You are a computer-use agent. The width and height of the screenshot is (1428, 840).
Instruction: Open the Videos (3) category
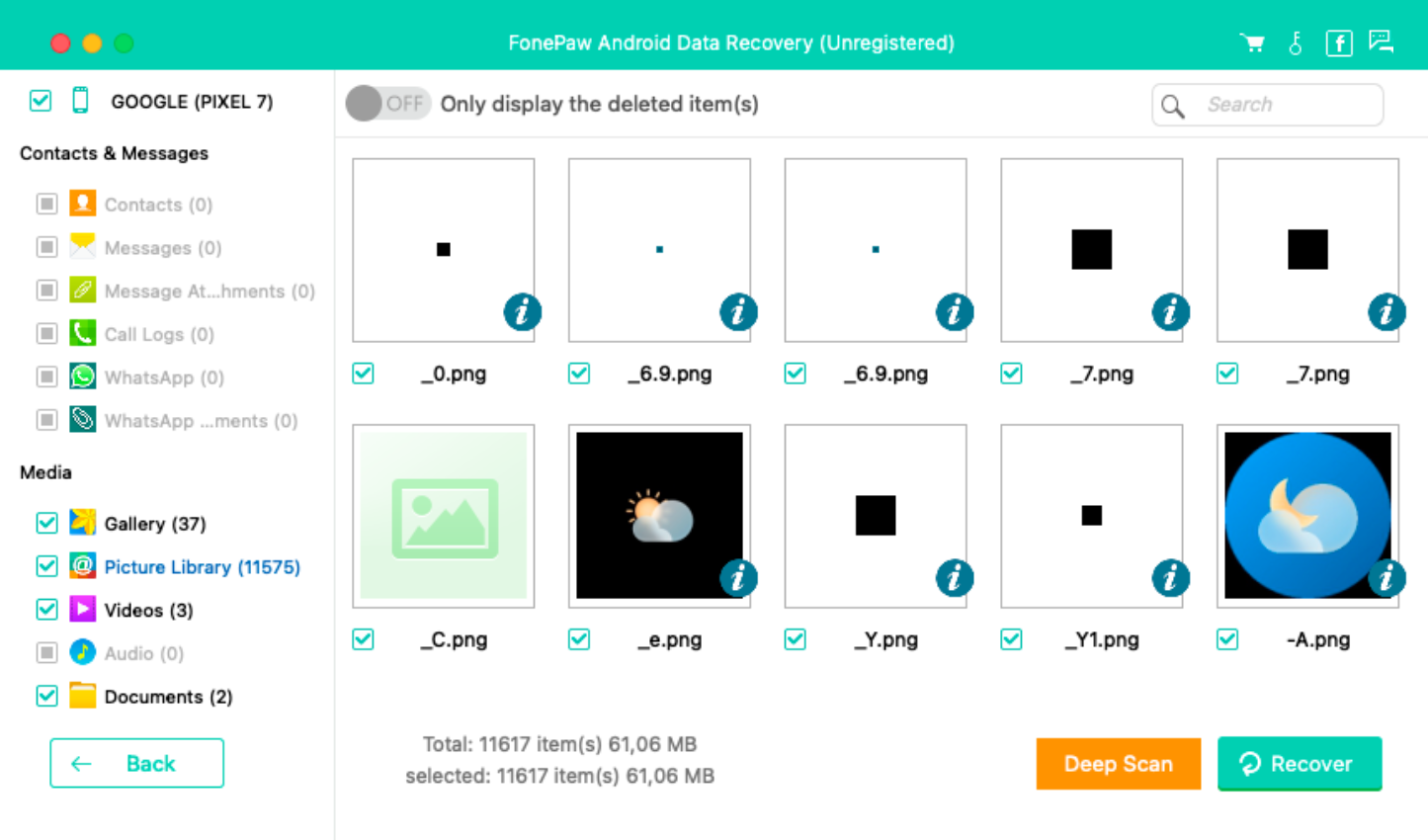[x=148, y=610]
